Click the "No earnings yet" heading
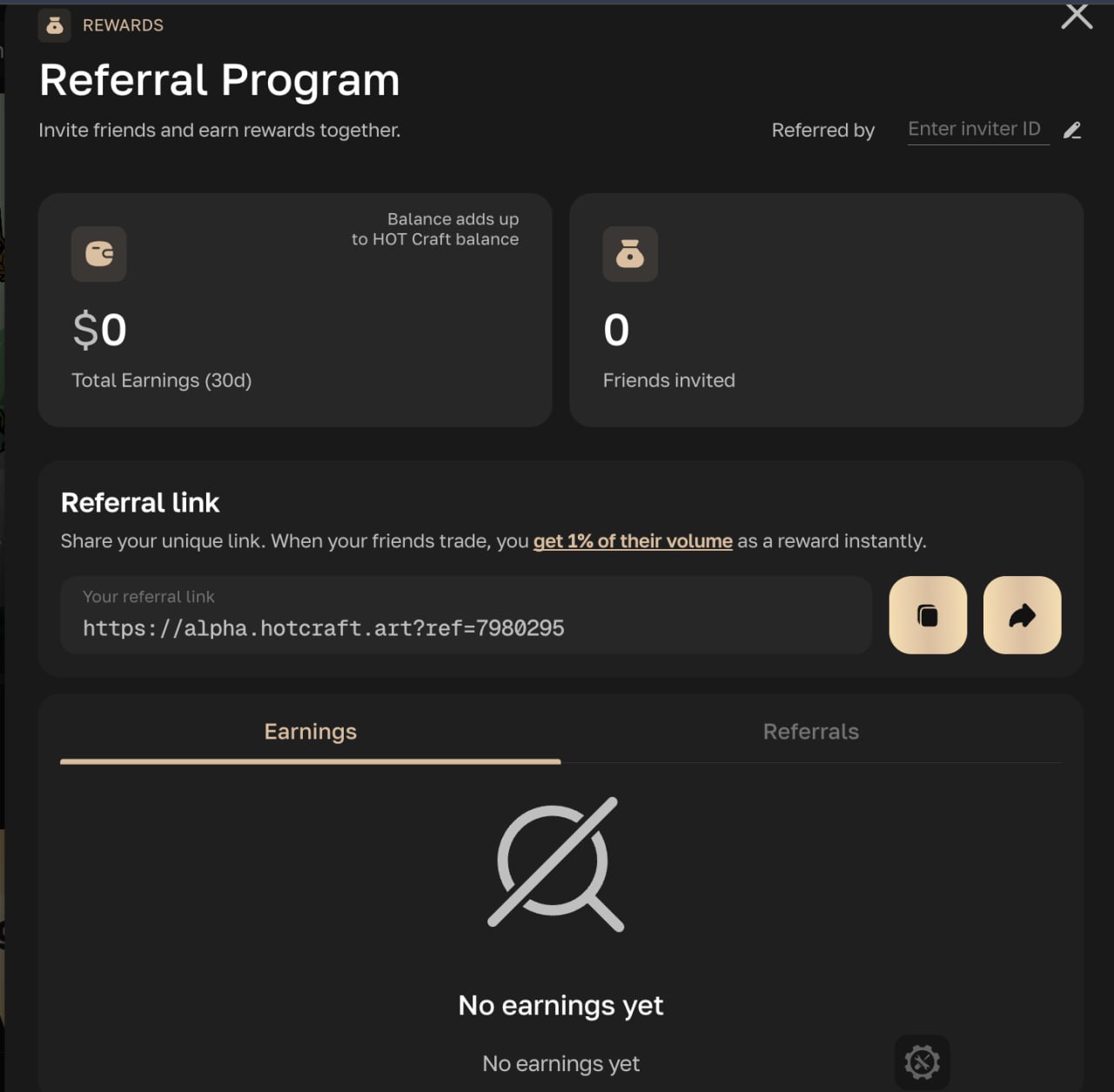 (560, 1006)
